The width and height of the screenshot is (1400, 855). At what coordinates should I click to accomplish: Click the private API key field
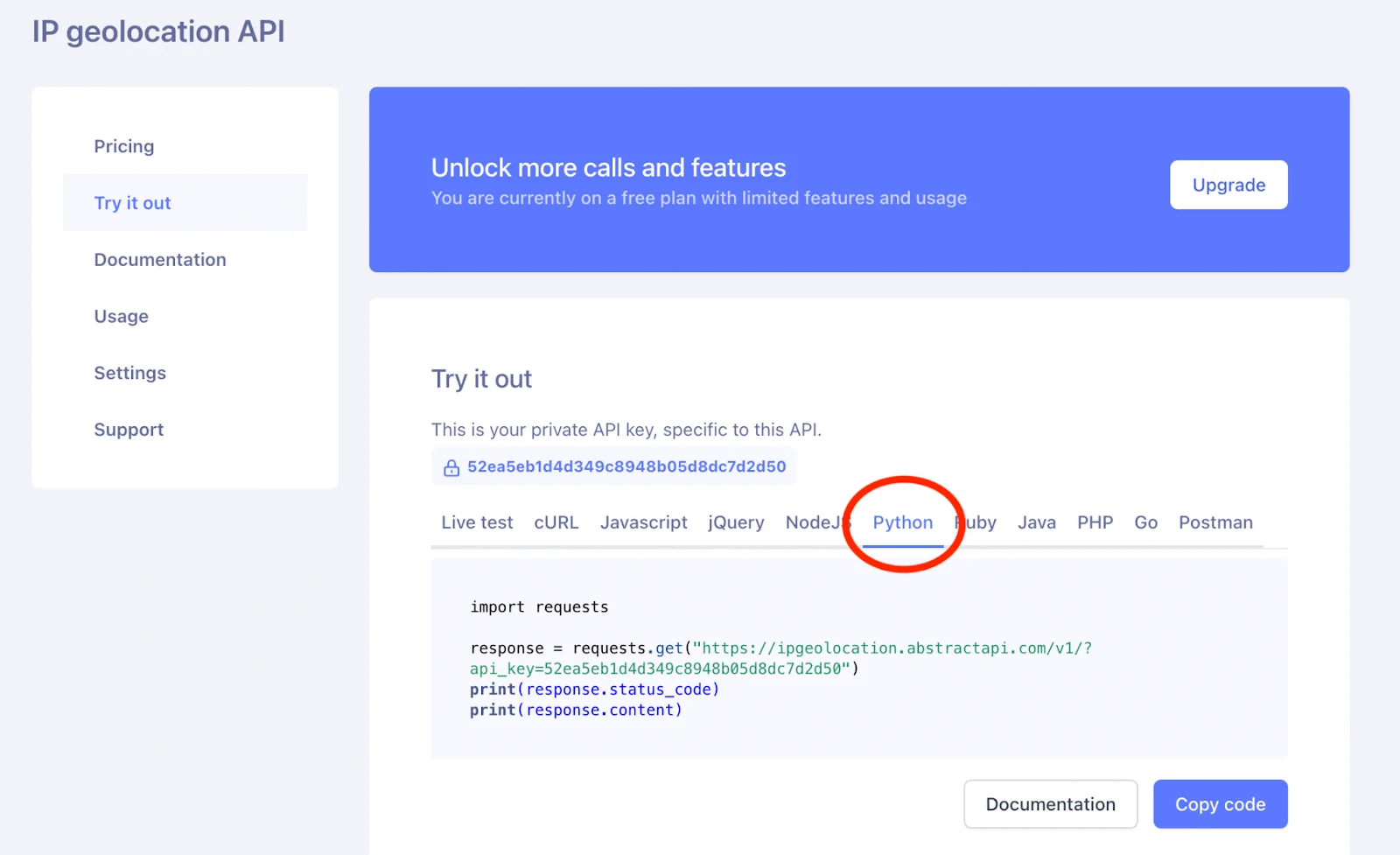point(612,466)
